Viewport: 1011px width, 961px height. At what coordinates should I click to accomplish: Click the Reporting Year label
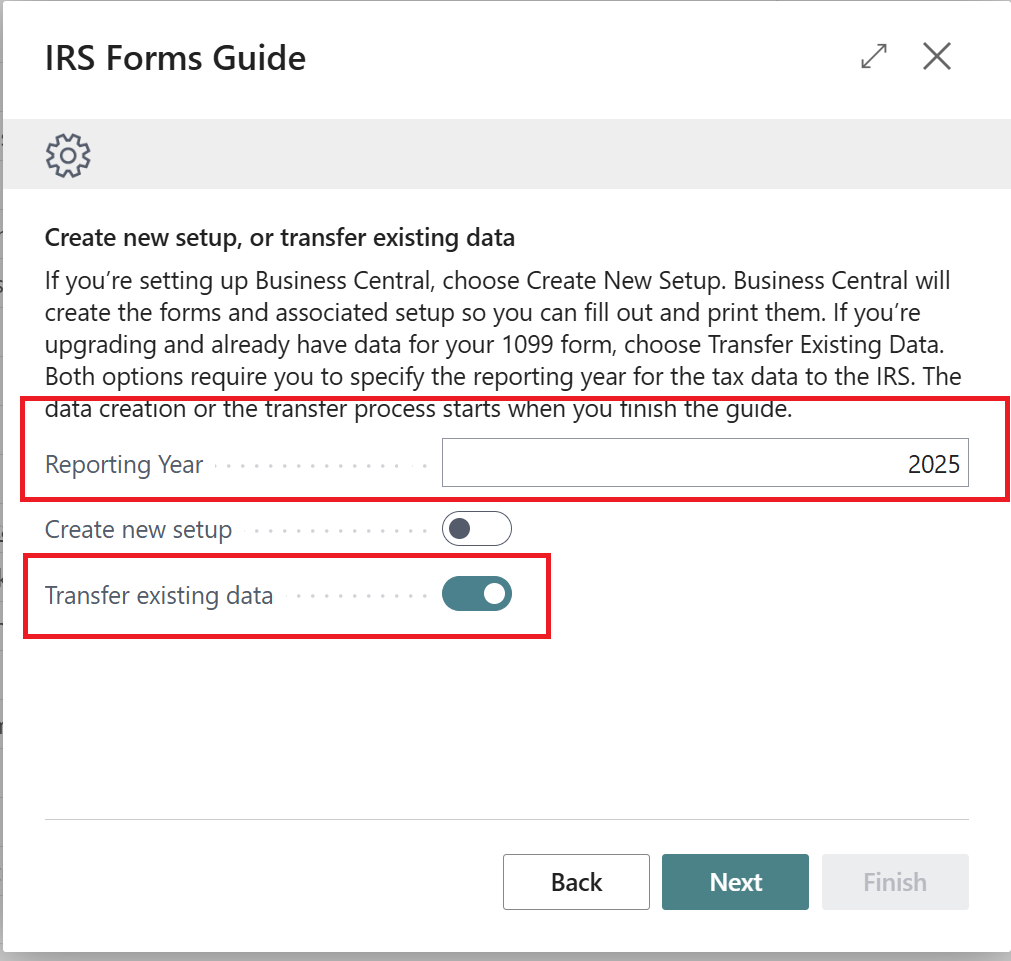124,465
